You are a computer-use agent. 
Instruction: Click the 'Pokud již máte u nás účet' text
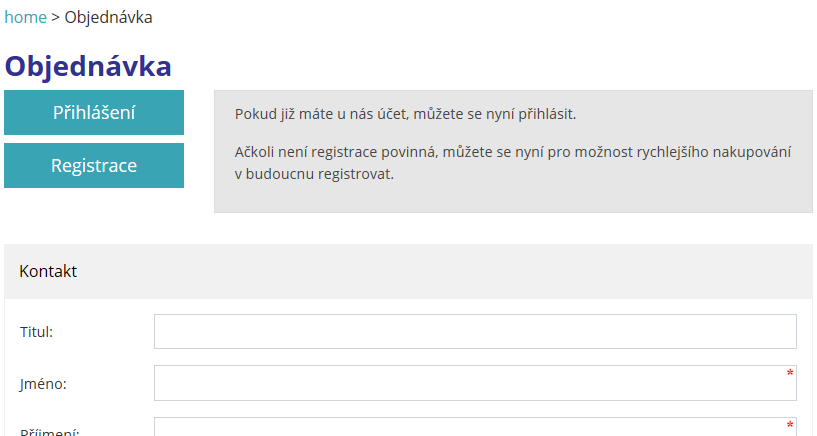pyautogui.click(x=405, y=114)
